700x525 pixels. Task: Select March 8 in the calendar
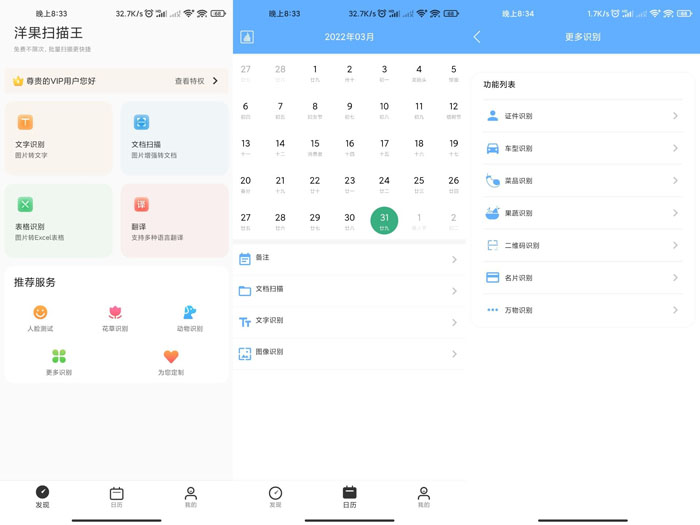point(315,109)
